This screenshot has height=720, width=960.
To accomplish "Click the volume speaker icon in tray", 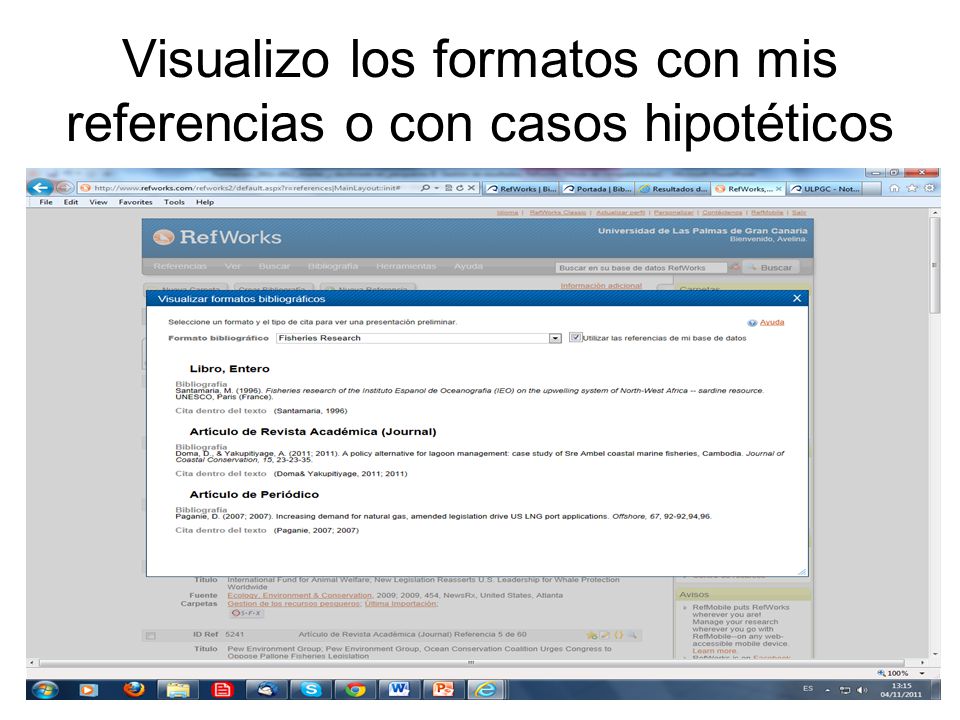I will point(862,690).
